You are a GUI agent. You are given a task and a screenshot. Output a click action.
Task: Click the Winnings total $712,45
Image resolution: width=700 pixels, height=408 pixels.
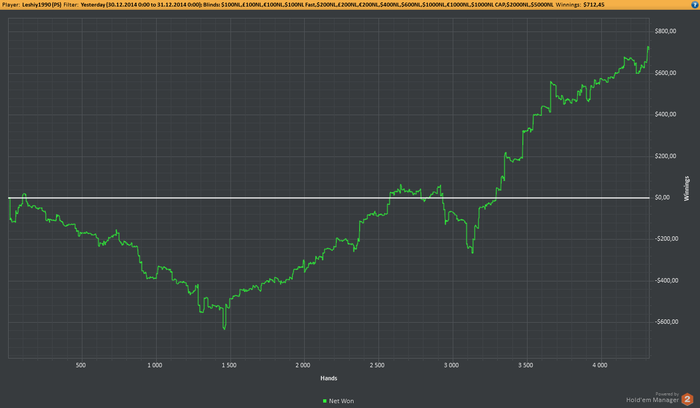[x=594, y=4]
